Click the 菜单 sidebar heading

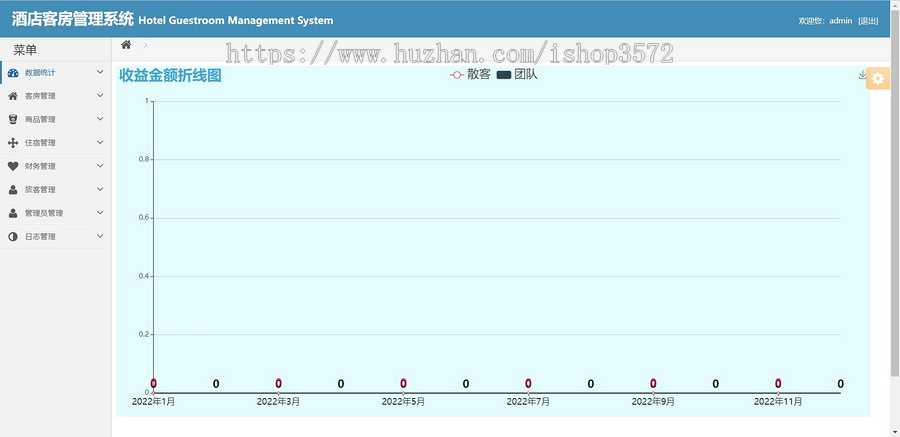[25, 51]
